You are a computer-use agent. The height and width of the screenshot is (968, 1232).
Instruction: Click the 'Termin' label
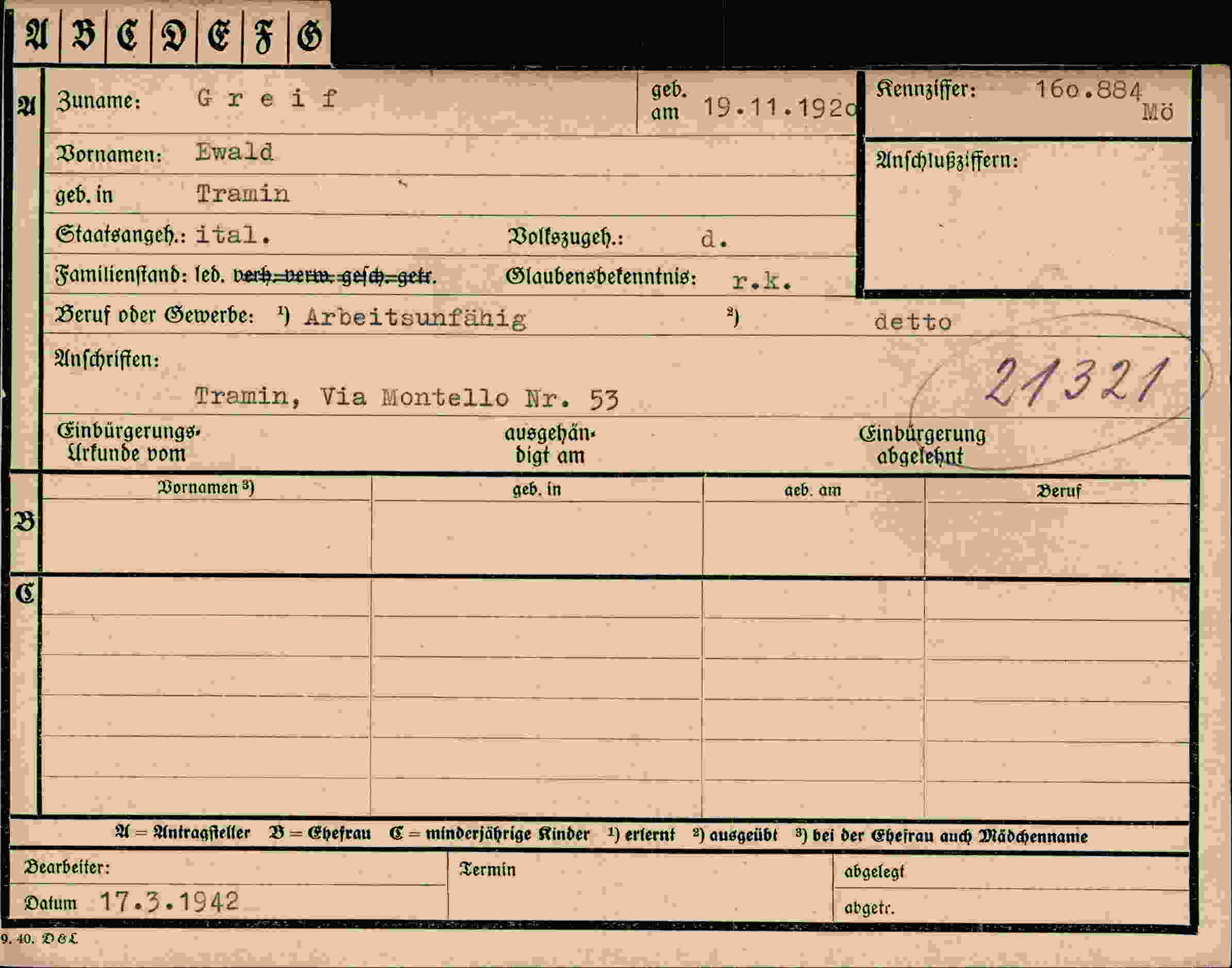487,870
